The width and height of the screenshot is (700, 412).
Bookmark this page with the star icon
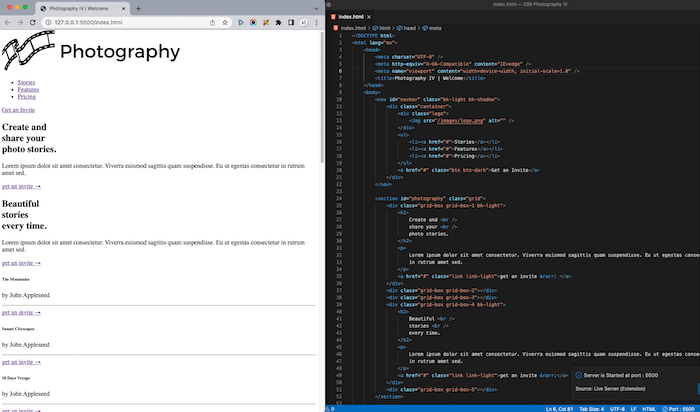[225, 22]
